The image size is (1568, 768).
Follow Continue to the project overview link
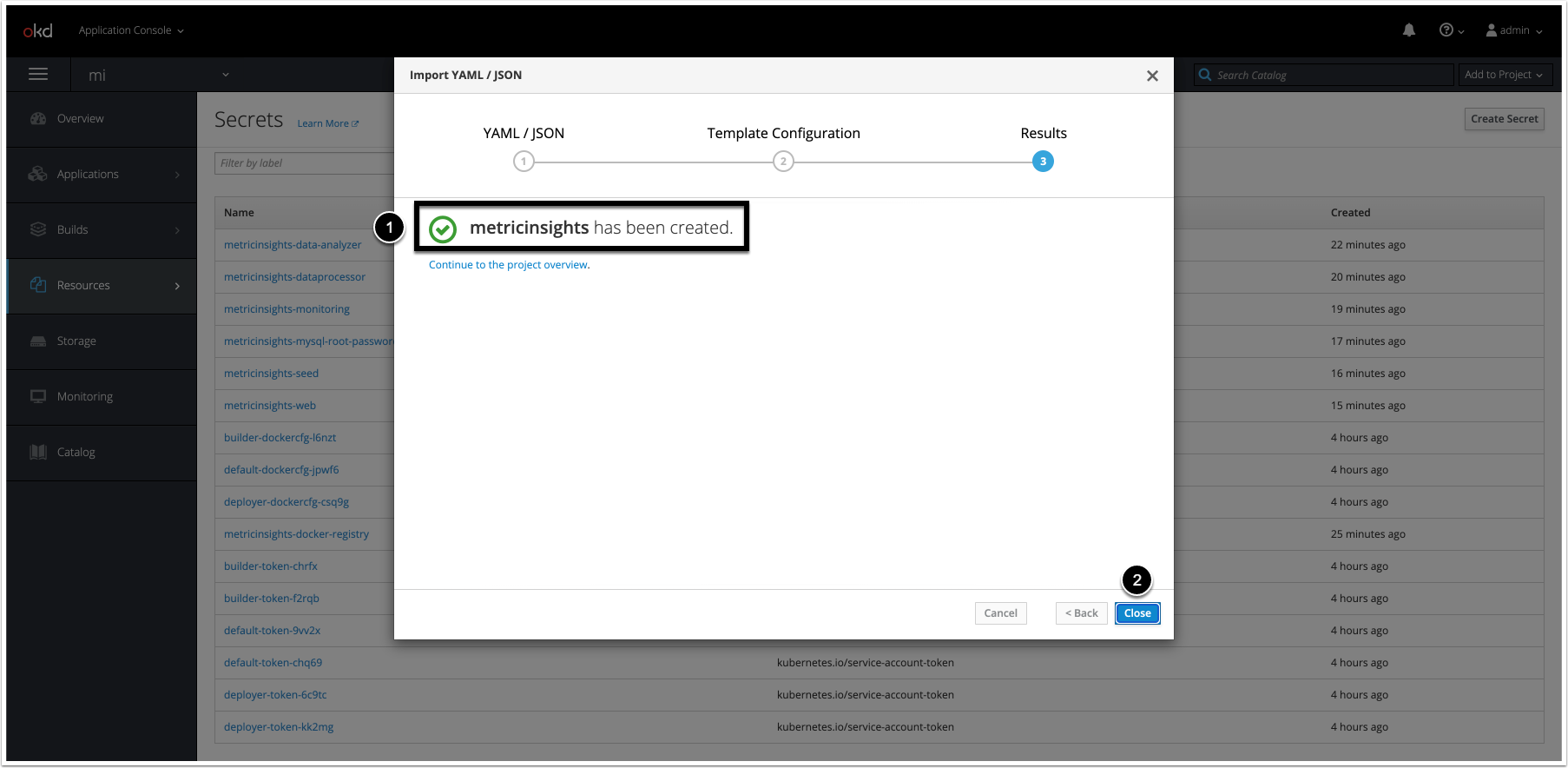[509, 265]
